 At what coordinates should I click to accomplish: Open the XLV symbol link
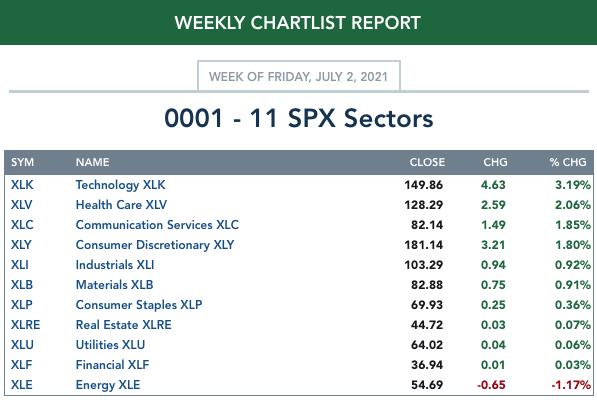21,205
